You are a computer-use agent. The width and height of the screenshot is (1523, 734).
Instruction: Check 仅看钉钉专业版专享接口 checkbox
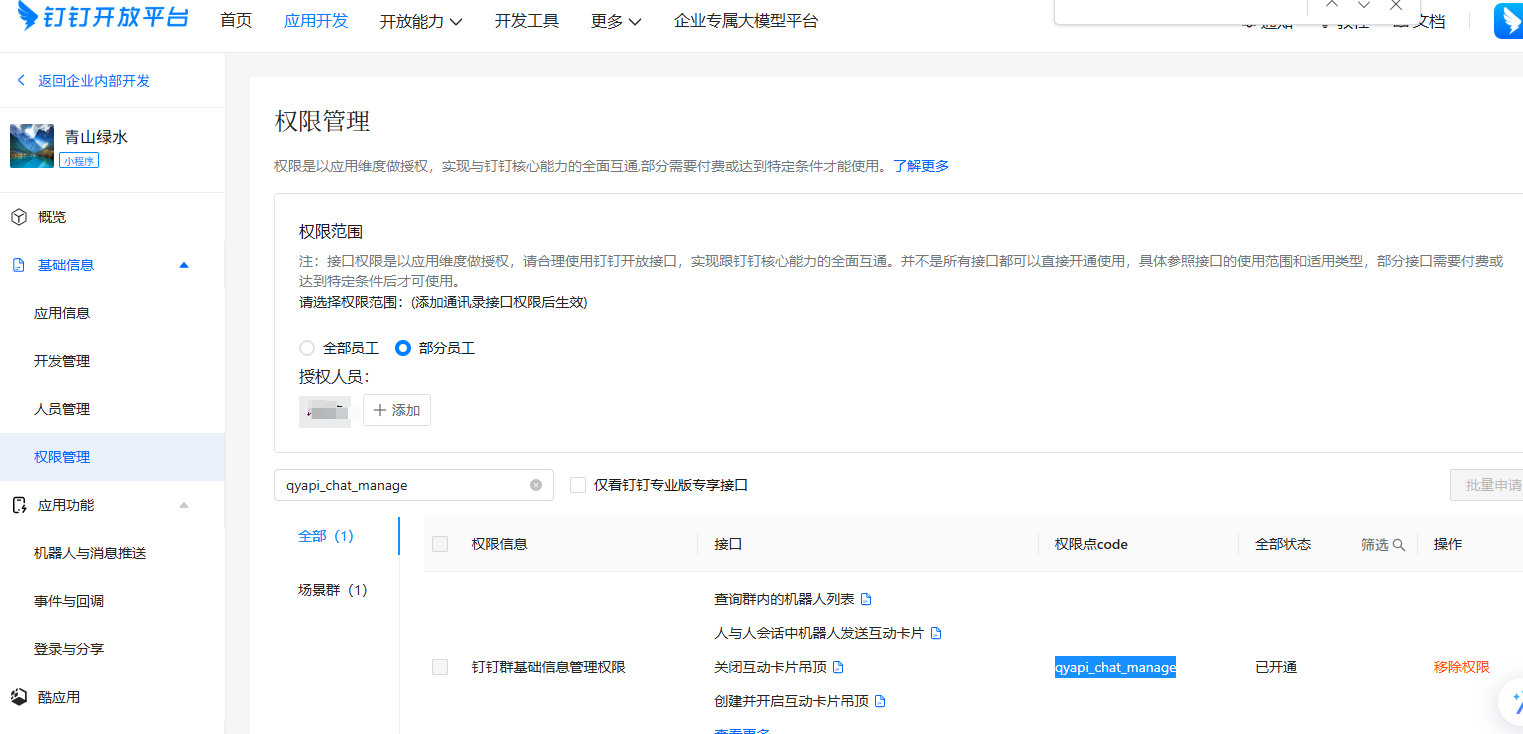[577, 485]
